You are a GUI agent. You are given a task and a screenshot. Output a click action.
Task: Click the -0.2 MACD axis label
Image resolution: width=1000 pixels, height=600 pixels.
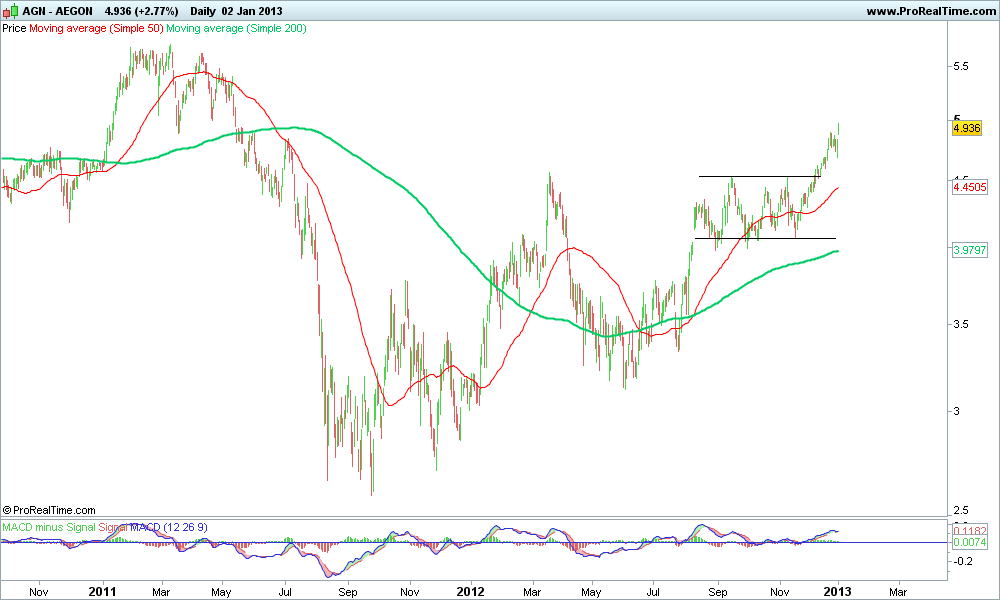click(x=962, y=561)
